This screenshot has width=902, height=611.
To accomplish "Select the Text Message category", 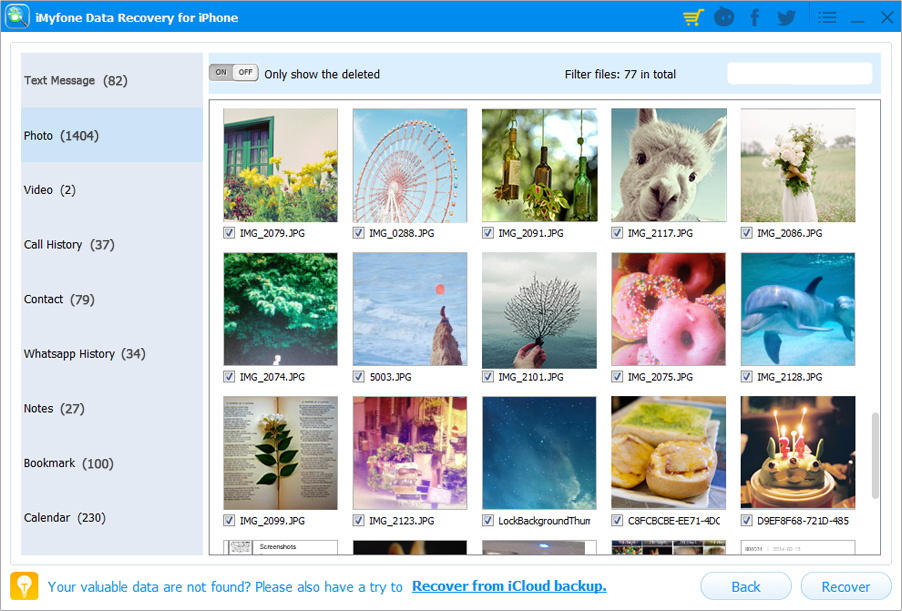I will (111, 80).
